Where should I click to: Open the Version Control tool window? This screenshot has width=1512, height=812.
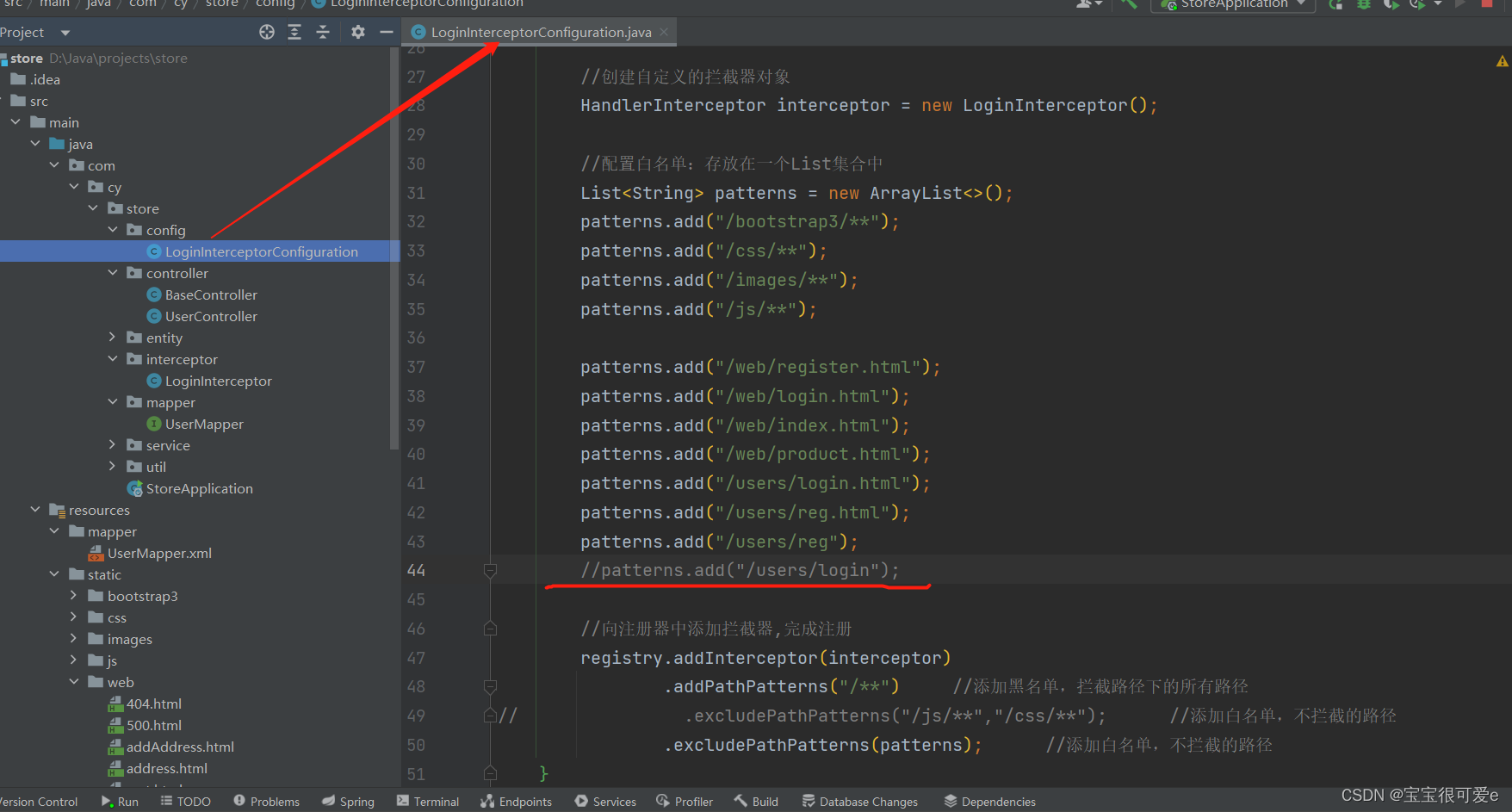point(39,801)
